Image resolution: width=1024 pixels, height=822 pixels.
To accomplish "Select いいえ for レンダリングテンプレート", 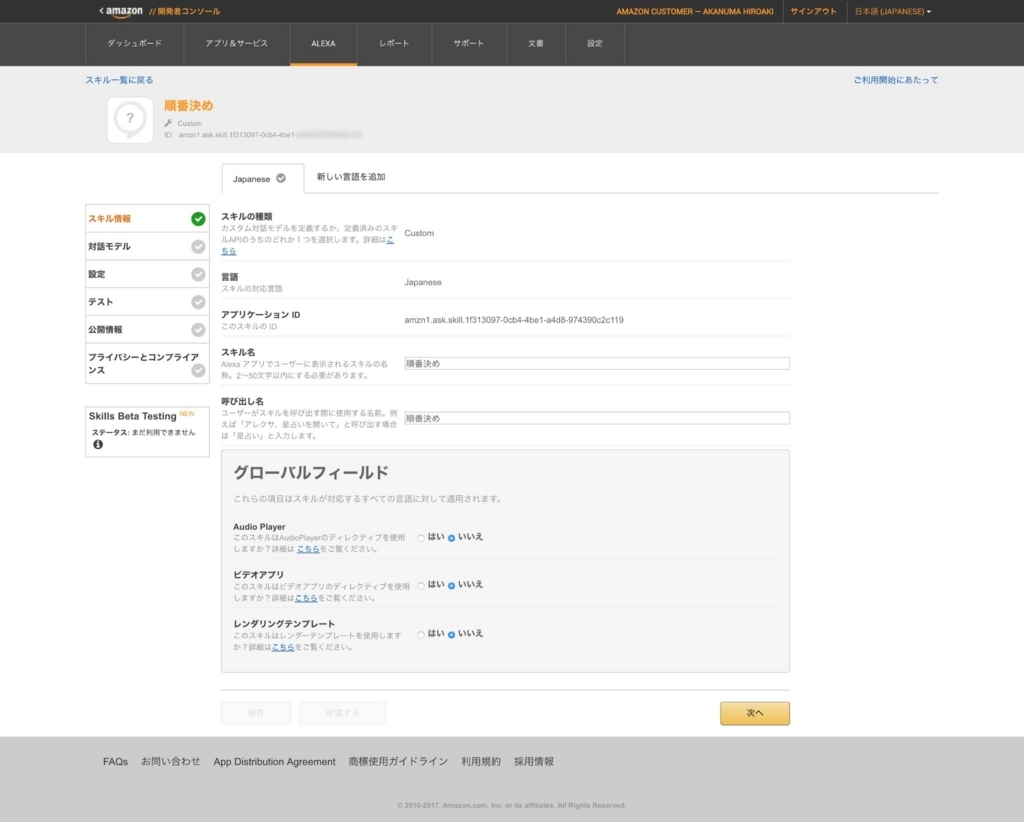I will [451, 635].
